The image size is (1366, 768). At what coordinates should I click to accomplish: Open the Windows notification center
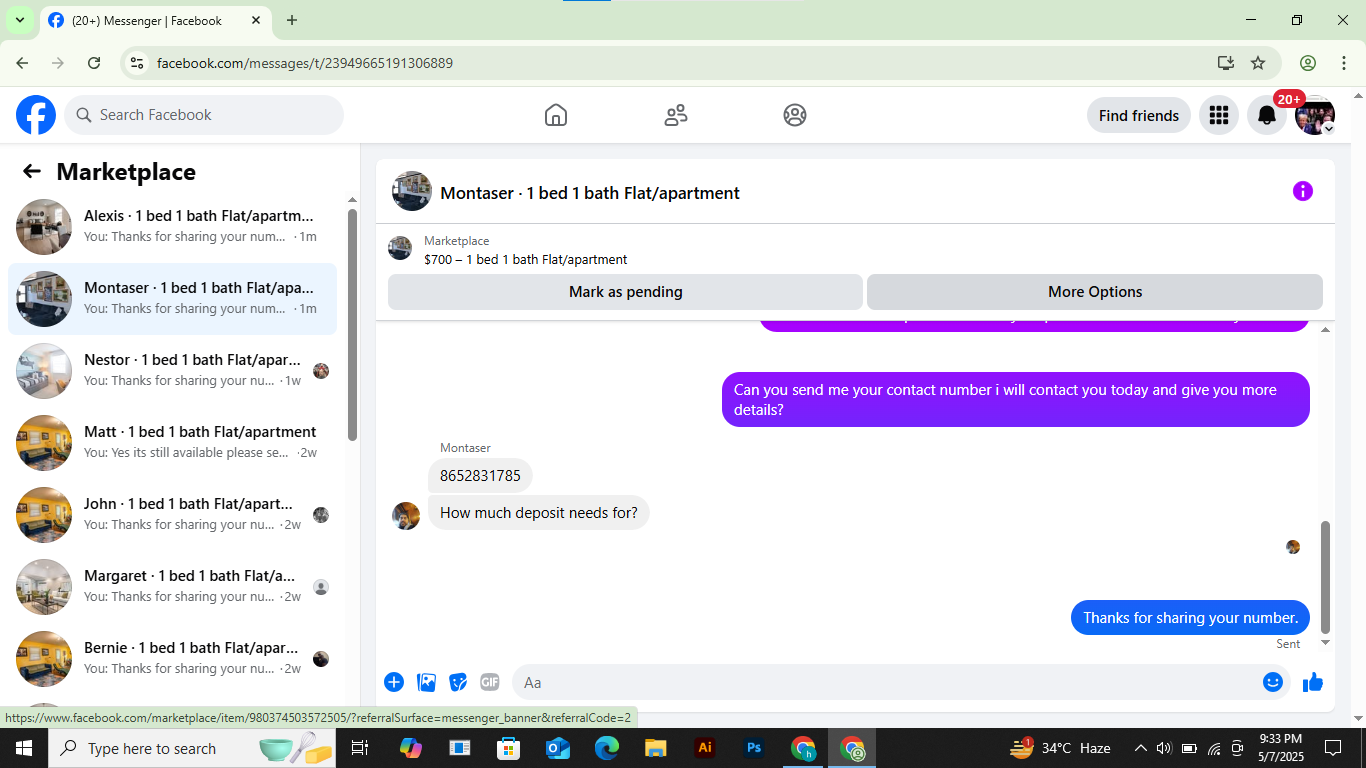point(1333,748)
